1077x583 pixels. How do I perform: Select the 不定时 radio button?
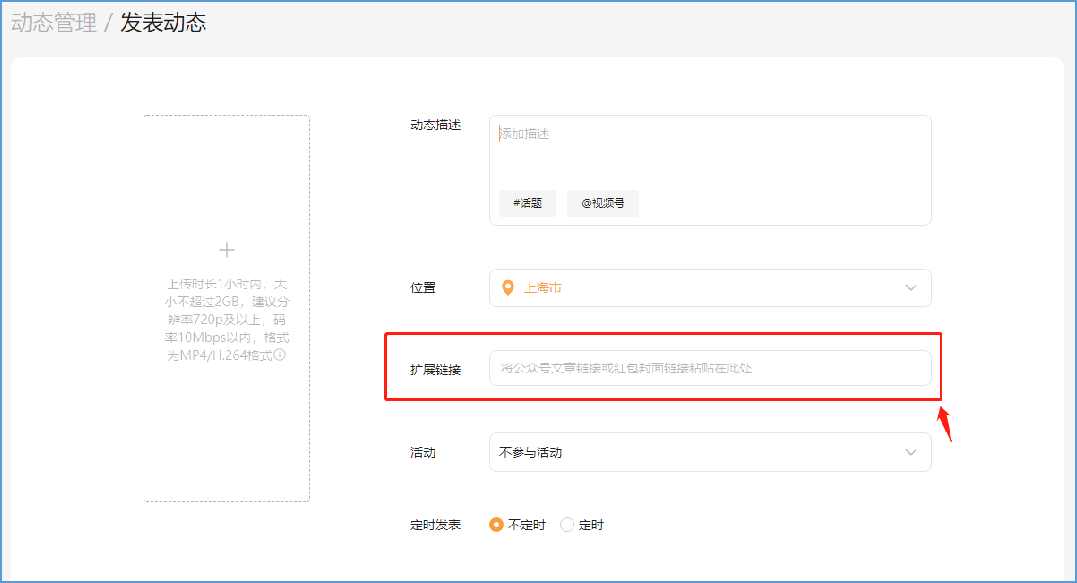pos(496,525)
